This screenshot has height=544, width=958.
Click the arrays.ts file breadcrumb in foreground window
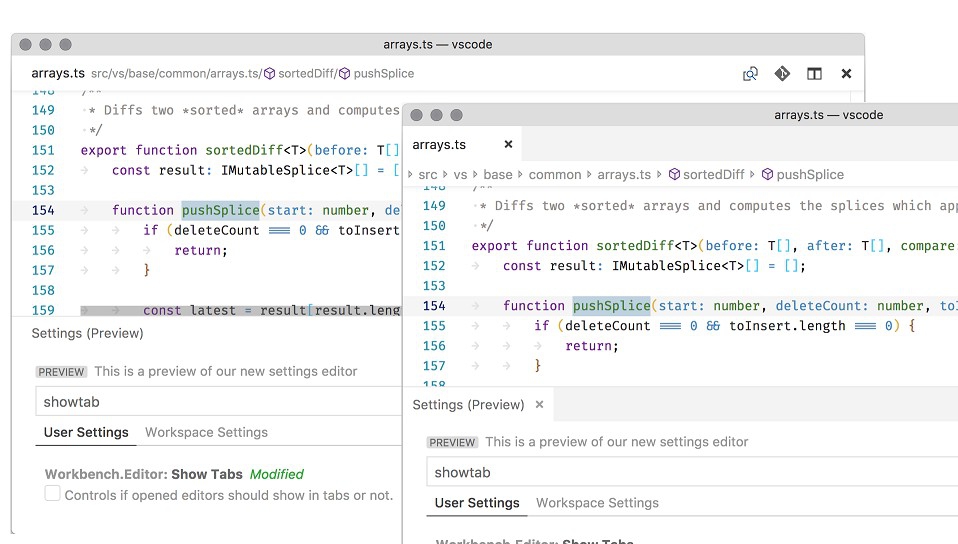[624, 174]
